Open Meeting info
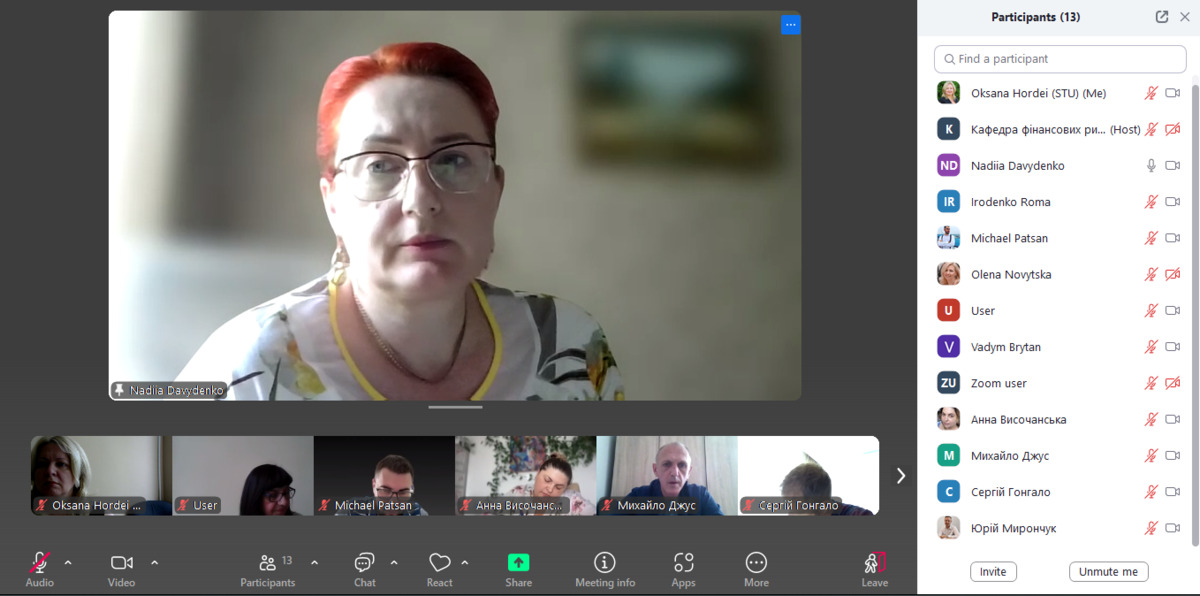The height and width of the screenshot is (596, 1200). [605, 562]
